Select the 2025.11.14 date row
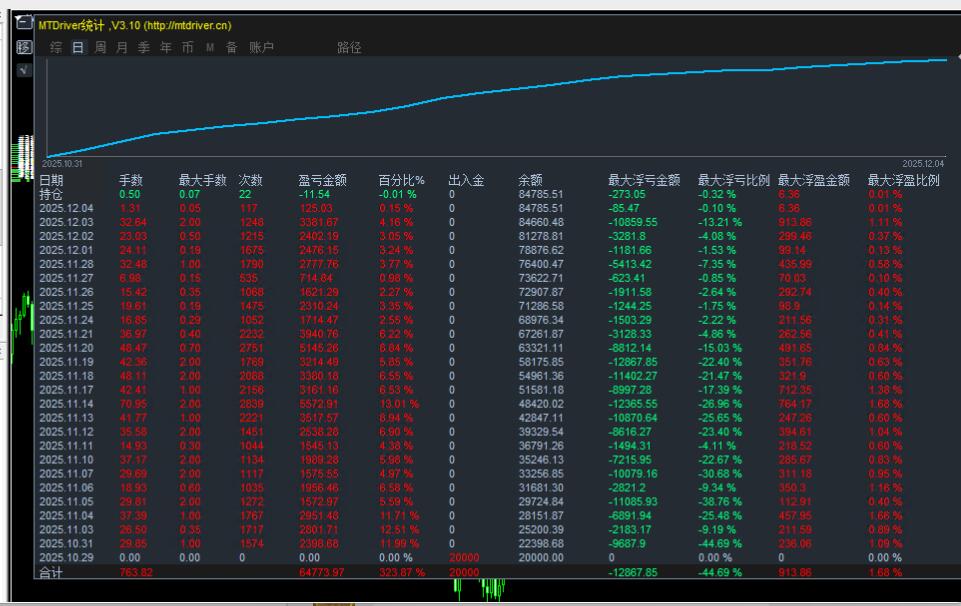Image resolution: width=961 pixels, height=606 pixels. 66,404
